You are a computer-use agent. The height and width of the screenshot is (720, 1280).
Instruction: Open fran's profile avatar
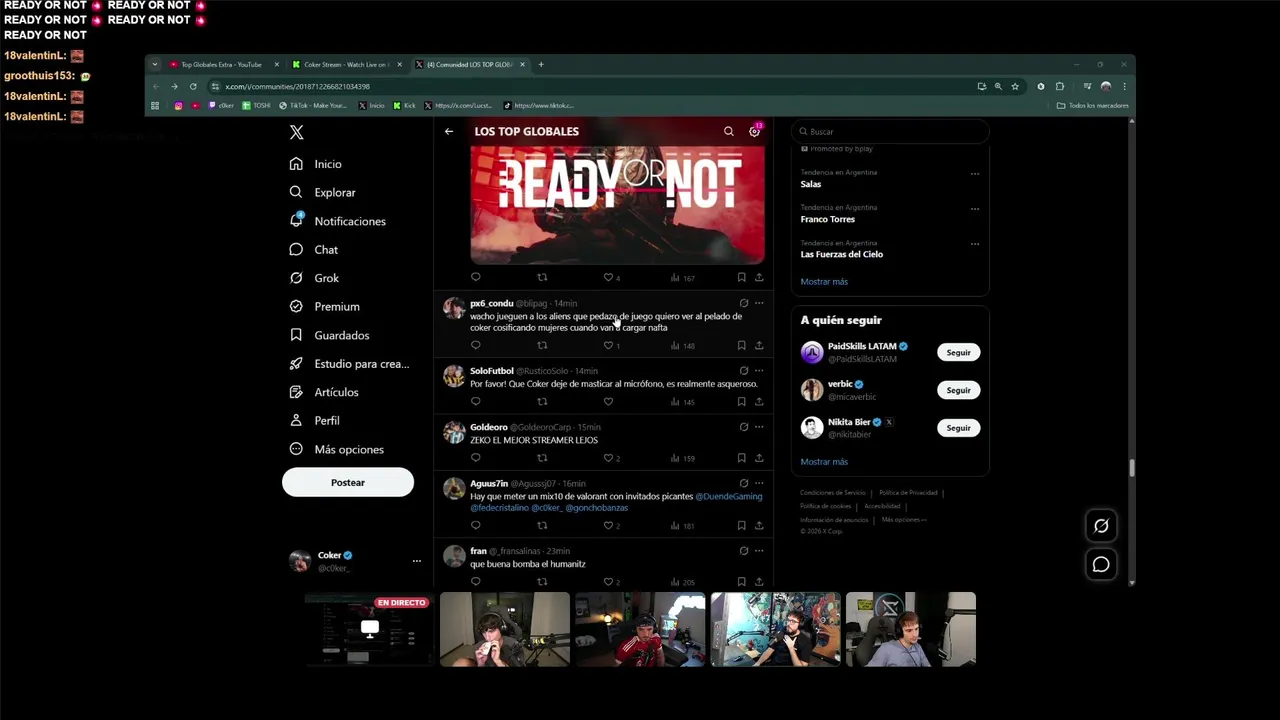tap(455, 556)
